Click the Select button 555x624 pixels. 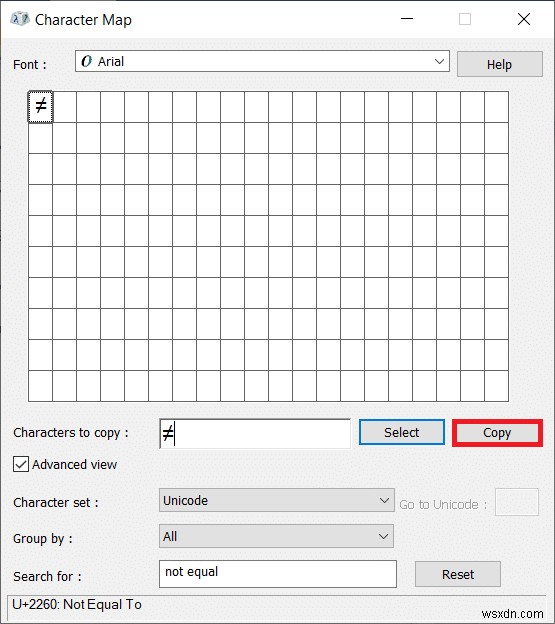pyautogui.click(x=401, y=432)
